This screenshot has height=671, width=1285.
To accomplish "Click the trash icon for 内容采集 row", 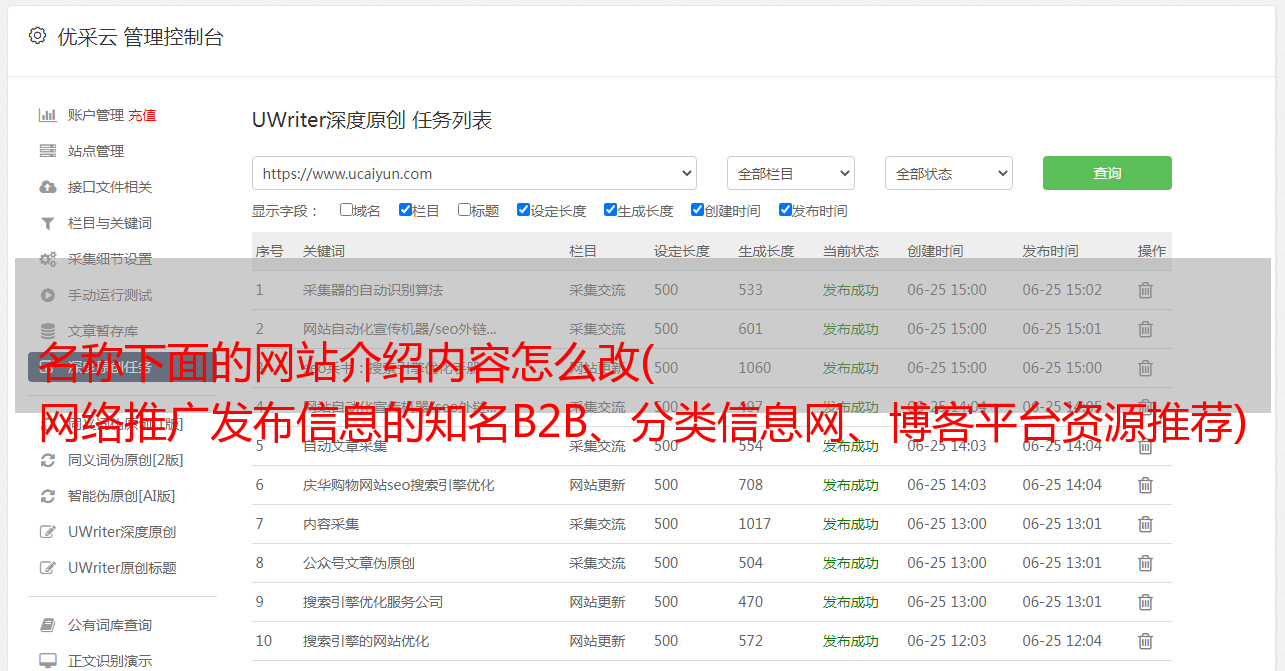I will click(1145, 524).
